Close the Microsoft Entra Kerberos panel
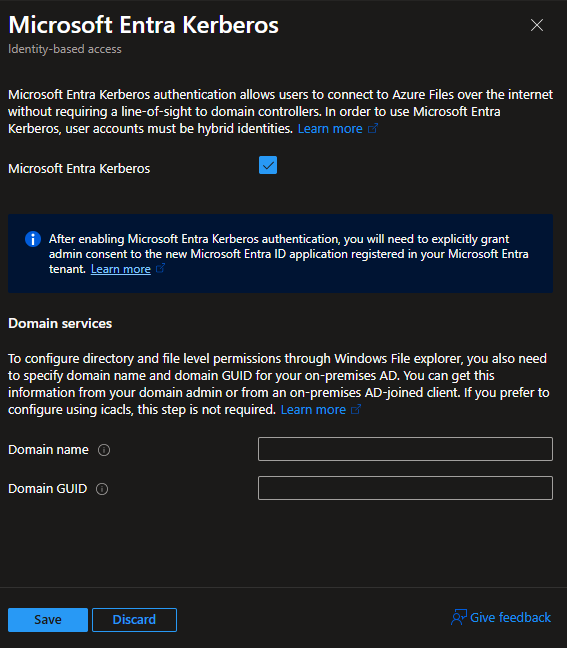This screenshot has width=567, height=648. (536, 25)
